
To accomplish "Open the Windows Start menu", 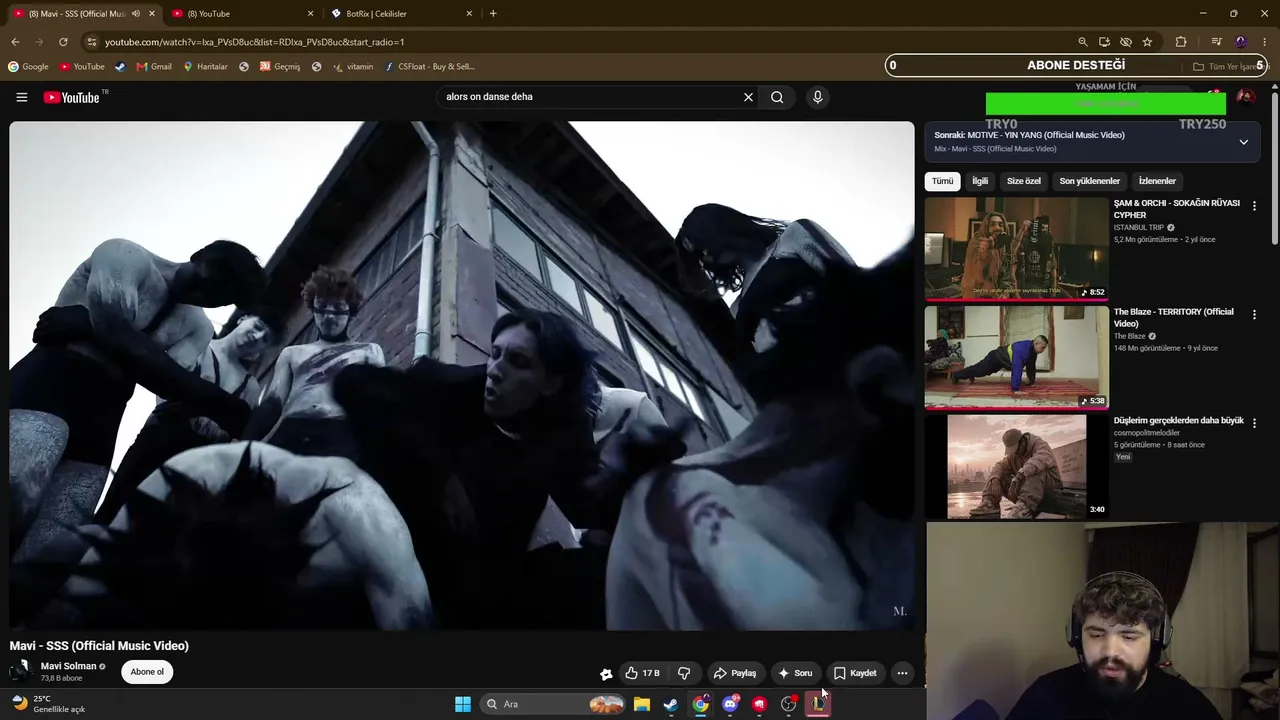I will [x=463, y=704].
